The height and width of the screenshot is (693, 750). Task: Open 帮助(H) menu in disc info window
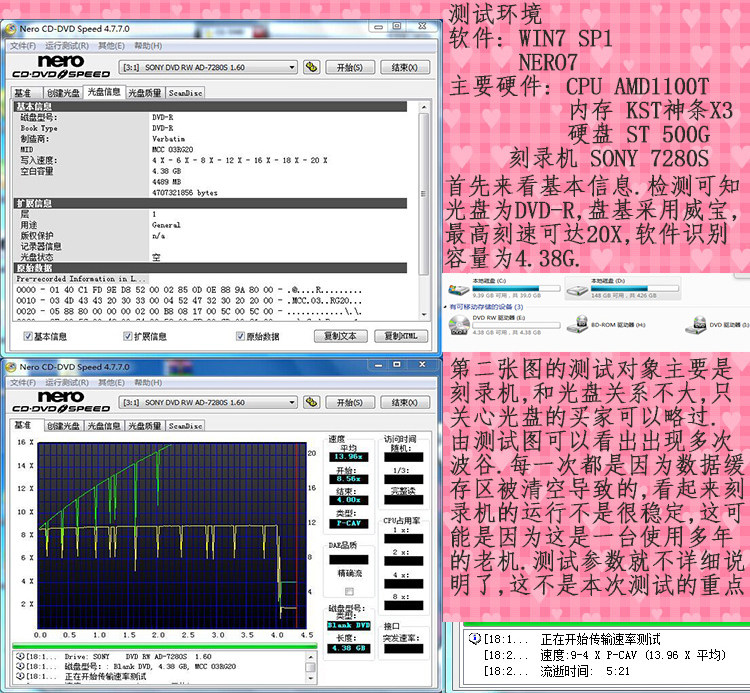pos(148,46)
